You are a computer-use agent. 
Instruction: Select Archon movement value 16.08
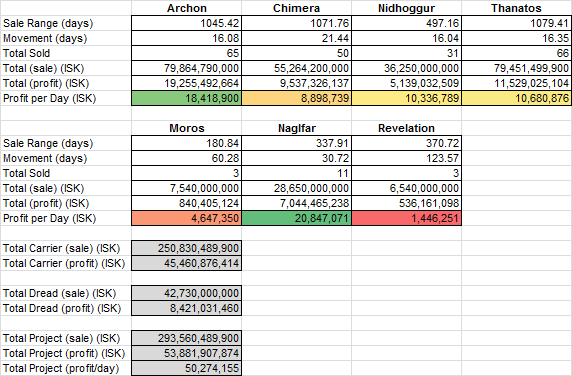[x=186, y=38]
